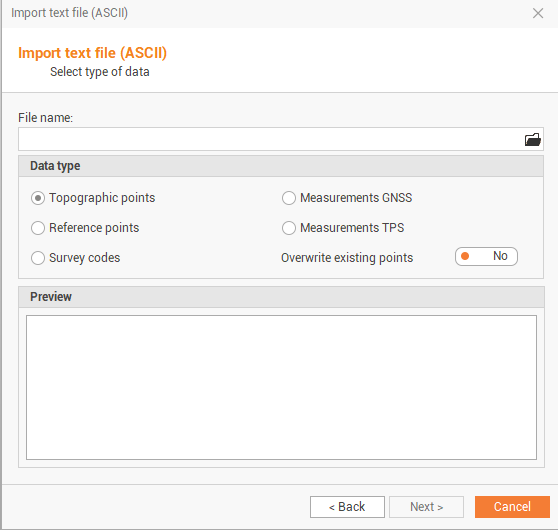
Task: Choose Measurements TPS option
Action: [289, 228]
